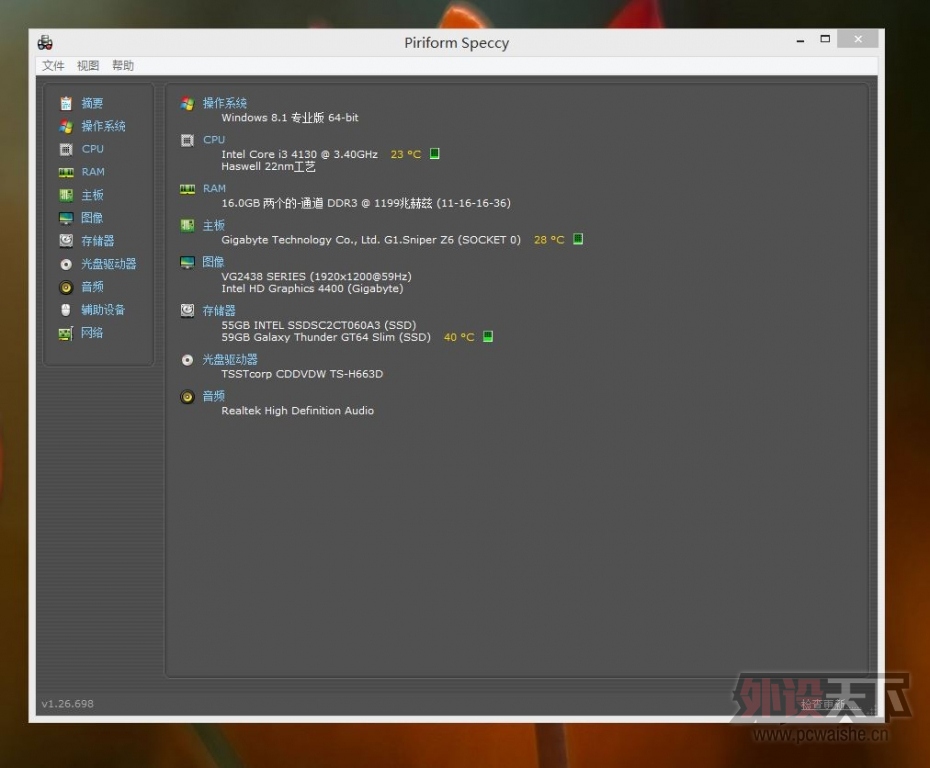Click the 59GB Galaxy Thunder GT64 text
Screen dimensions: 930x768
326,337
